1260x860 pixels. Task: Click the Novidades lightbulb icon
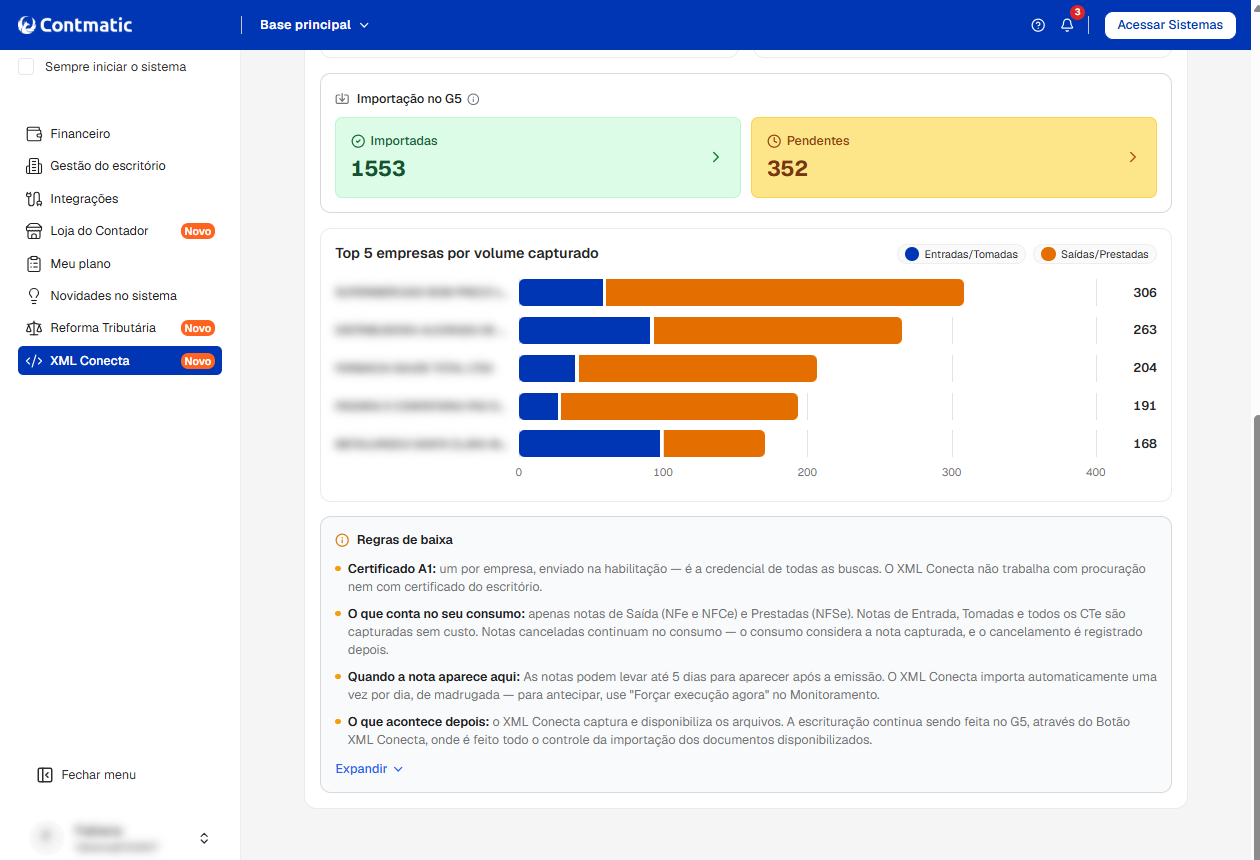pyautogui.click(x=33, y=296)
